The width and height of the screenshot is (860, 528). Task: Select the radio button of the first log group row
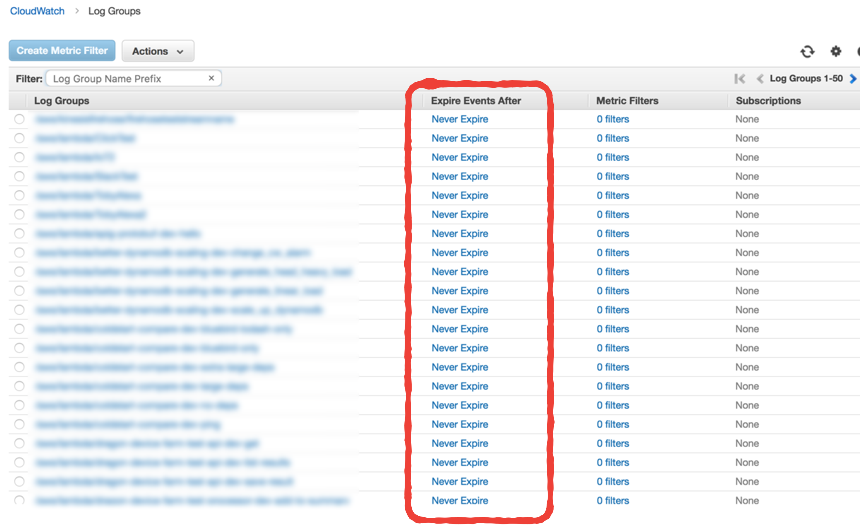(19, 119)
